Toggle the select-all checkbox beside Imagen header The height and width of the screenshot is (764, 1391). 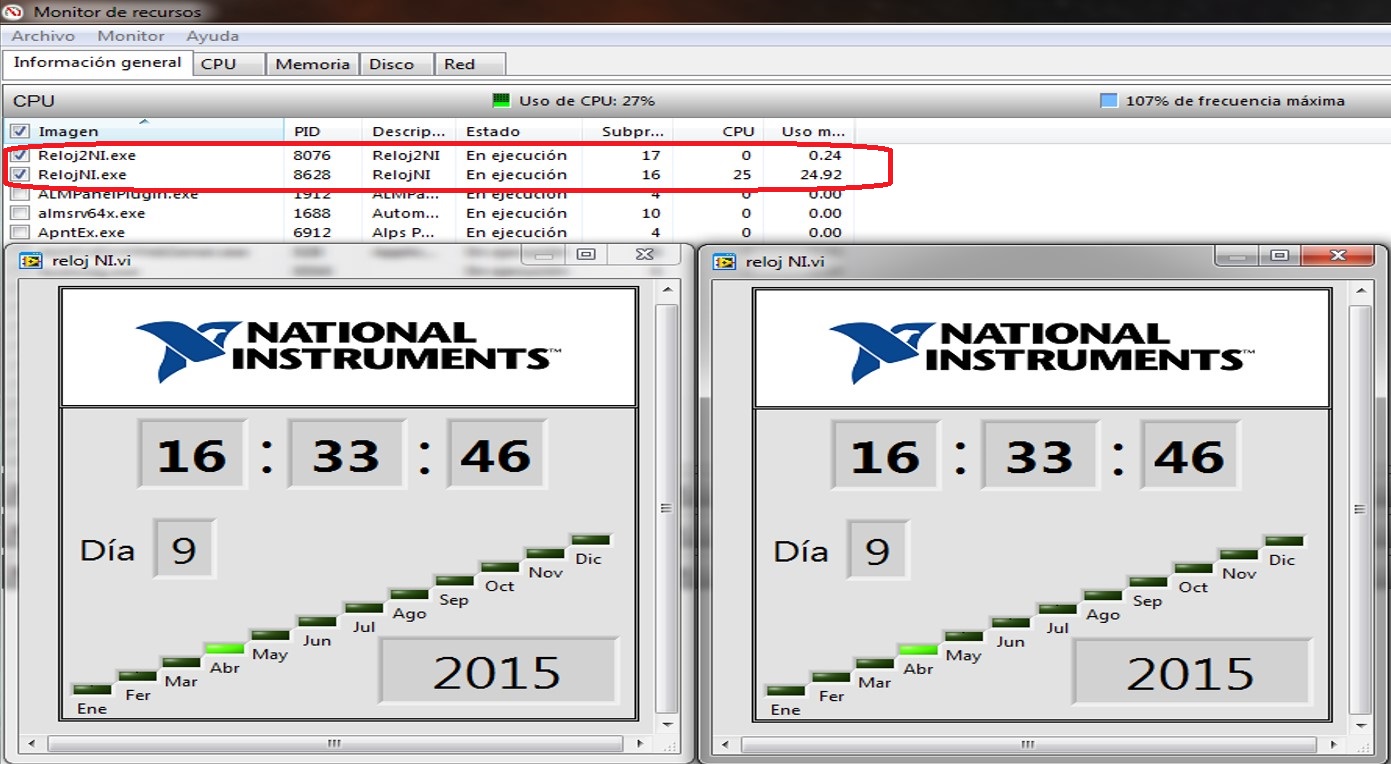(19, 131)
